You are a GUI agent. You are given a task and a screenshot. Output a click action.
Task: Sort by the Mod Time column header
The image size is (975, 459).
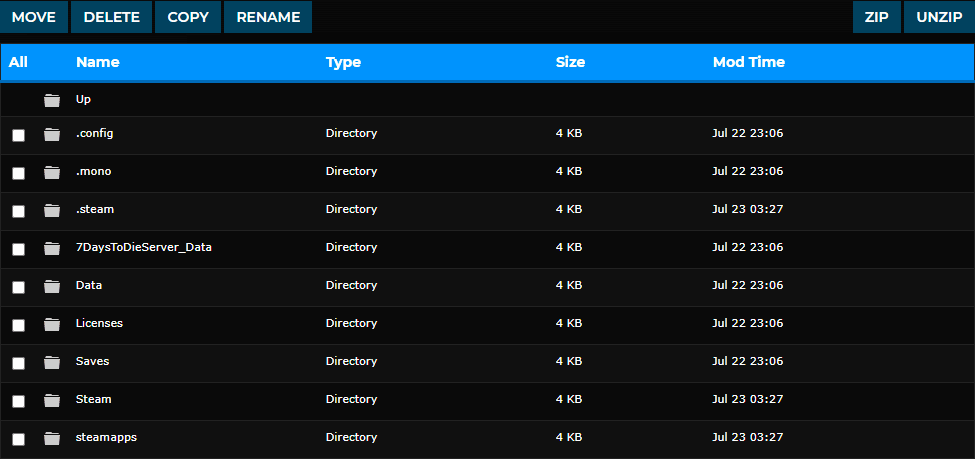(749, 62)
